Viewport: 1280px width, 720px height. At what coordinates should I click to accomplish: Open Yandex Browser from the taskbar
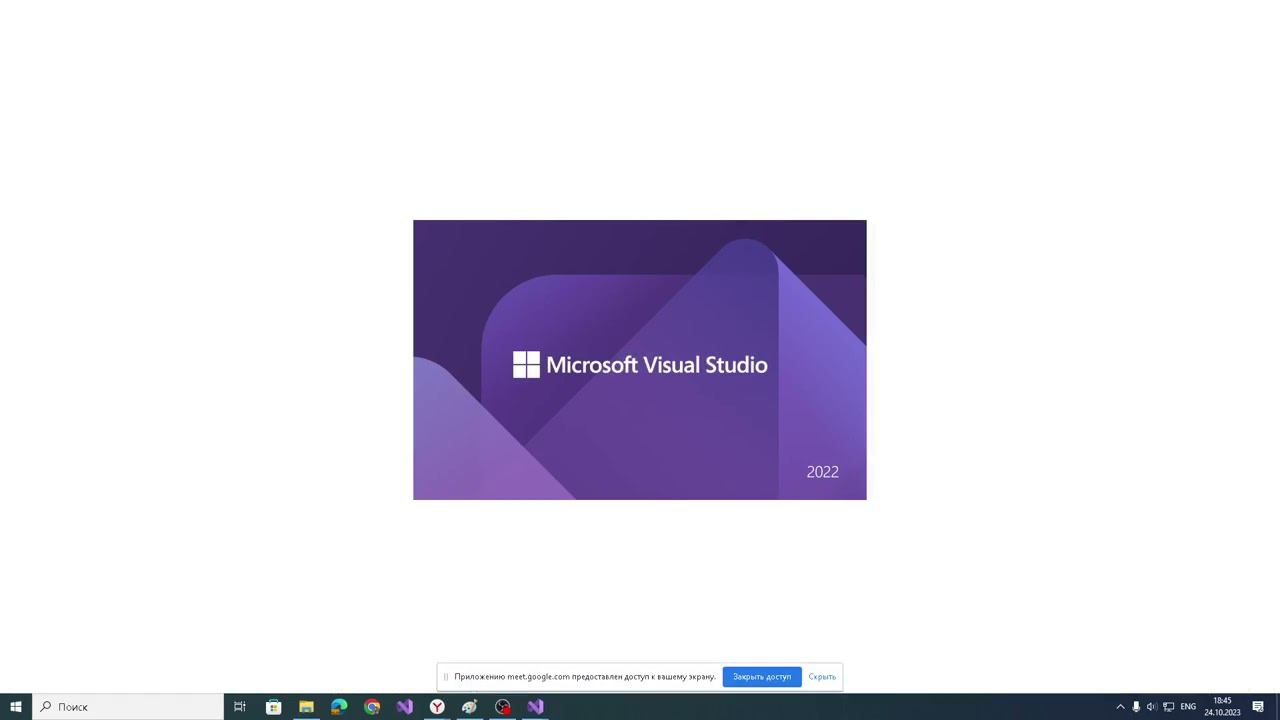click(x=437, y=707)
